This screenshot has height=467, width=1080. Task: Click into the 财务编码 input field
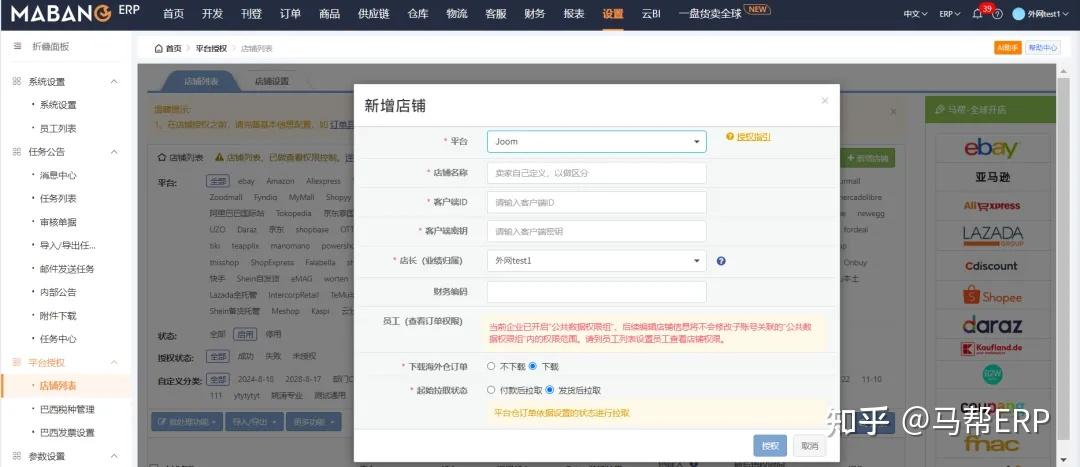596,291
